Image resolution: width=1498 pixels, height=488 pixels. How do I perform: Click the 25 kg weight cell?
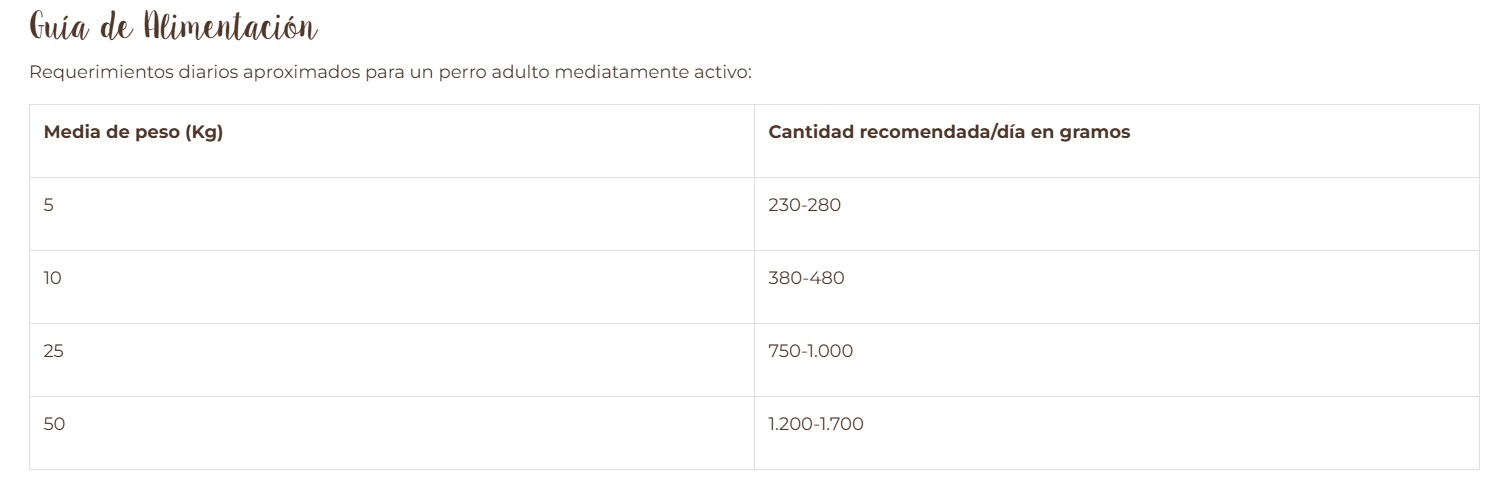click(54, 351)
